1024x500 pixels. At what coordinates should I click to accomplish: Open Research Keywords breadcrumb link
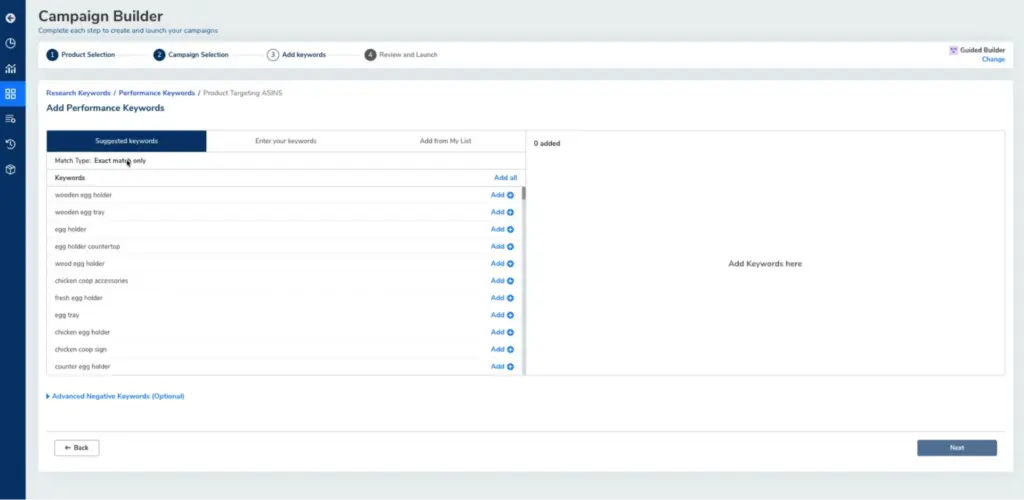click(78, 93)
